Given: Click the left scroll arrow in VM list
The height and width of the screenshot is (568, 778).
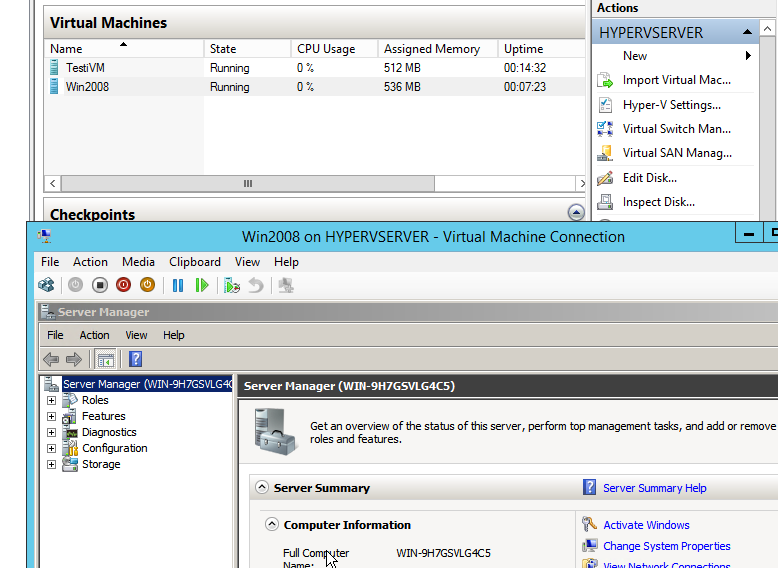Looking at the screenshot, I should [53, 184].
